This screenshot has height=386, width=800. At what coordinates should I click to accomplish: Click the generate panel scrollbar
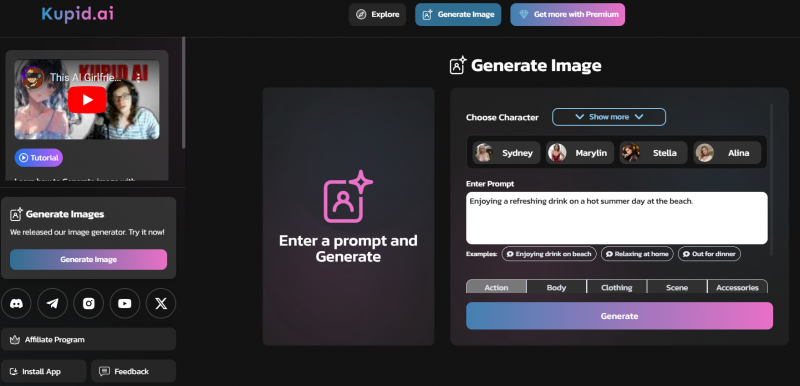click(771, 178)
